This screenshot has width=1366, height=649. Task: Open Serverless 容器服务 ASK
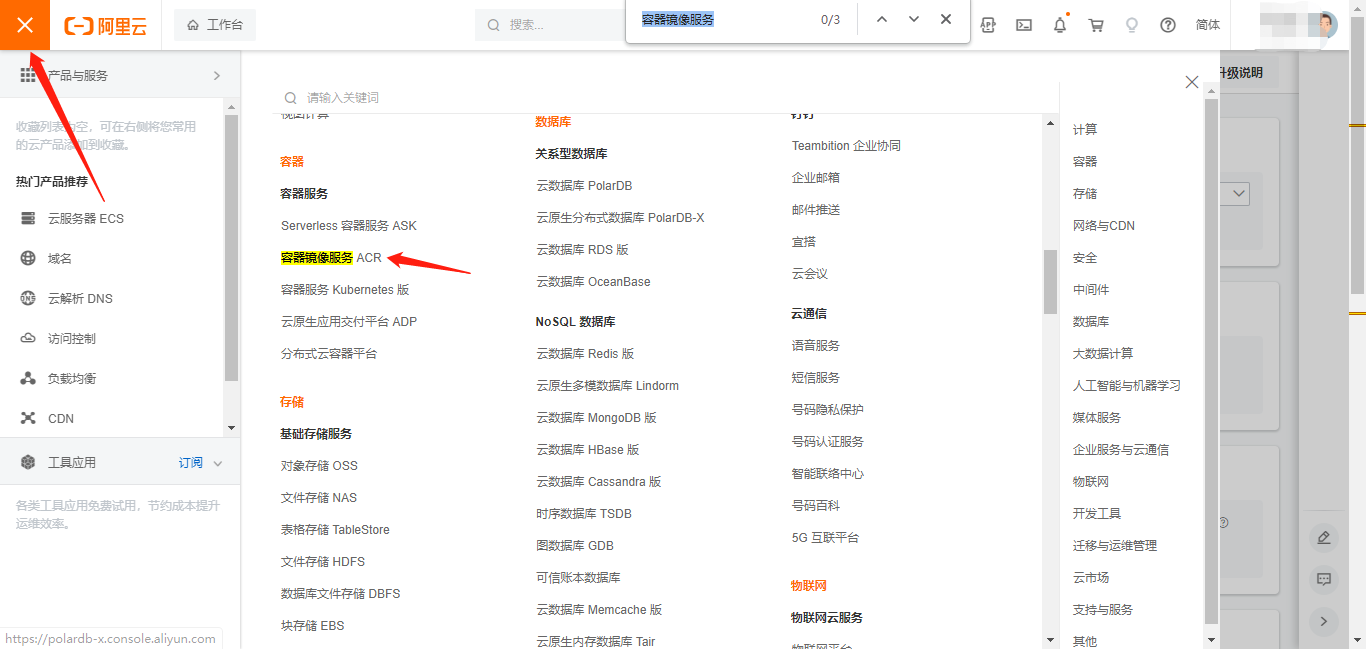(x=349, y=226)
